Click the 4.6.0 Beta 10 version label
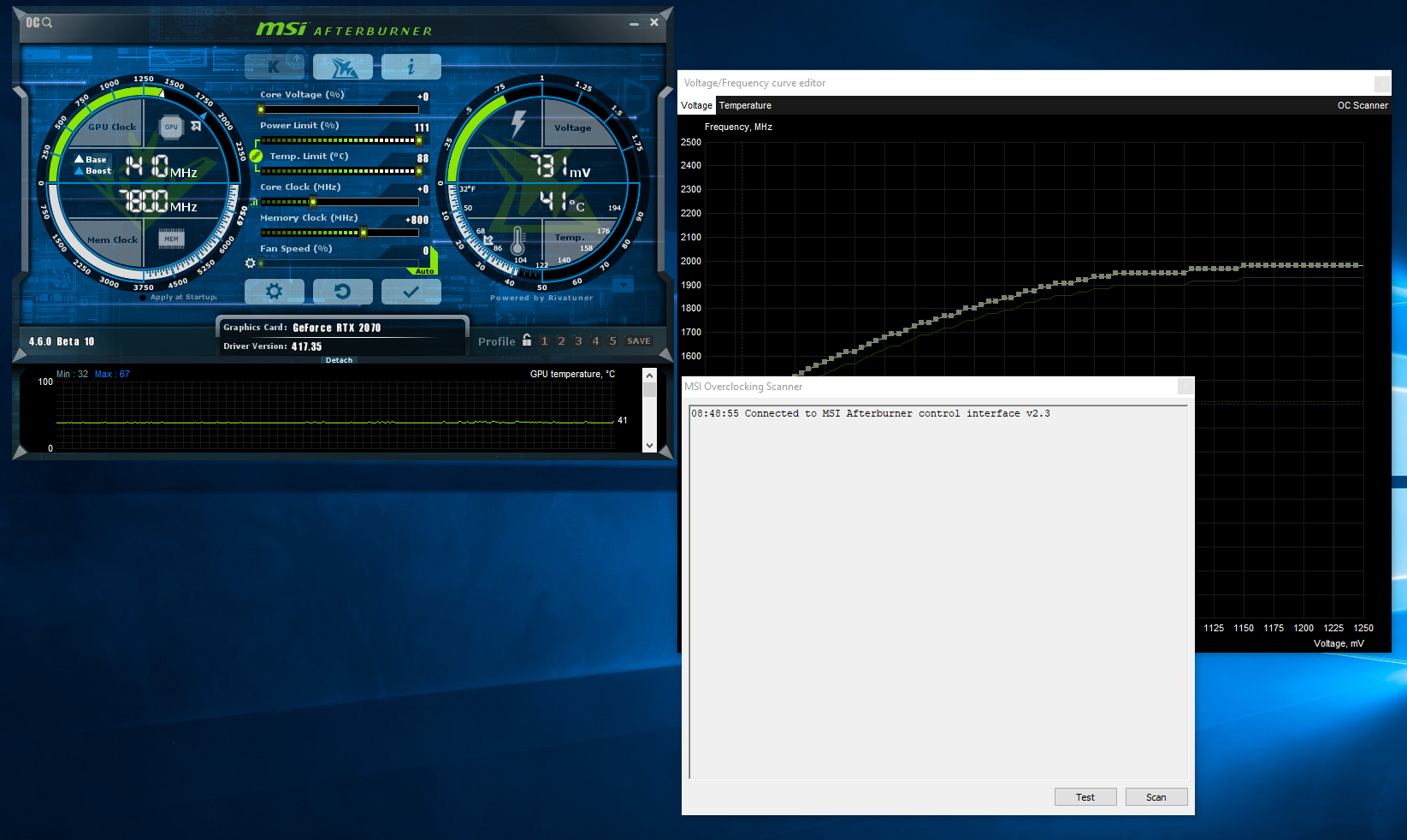The width and height of the screenshot is (1407, 840). click(62, 341)
